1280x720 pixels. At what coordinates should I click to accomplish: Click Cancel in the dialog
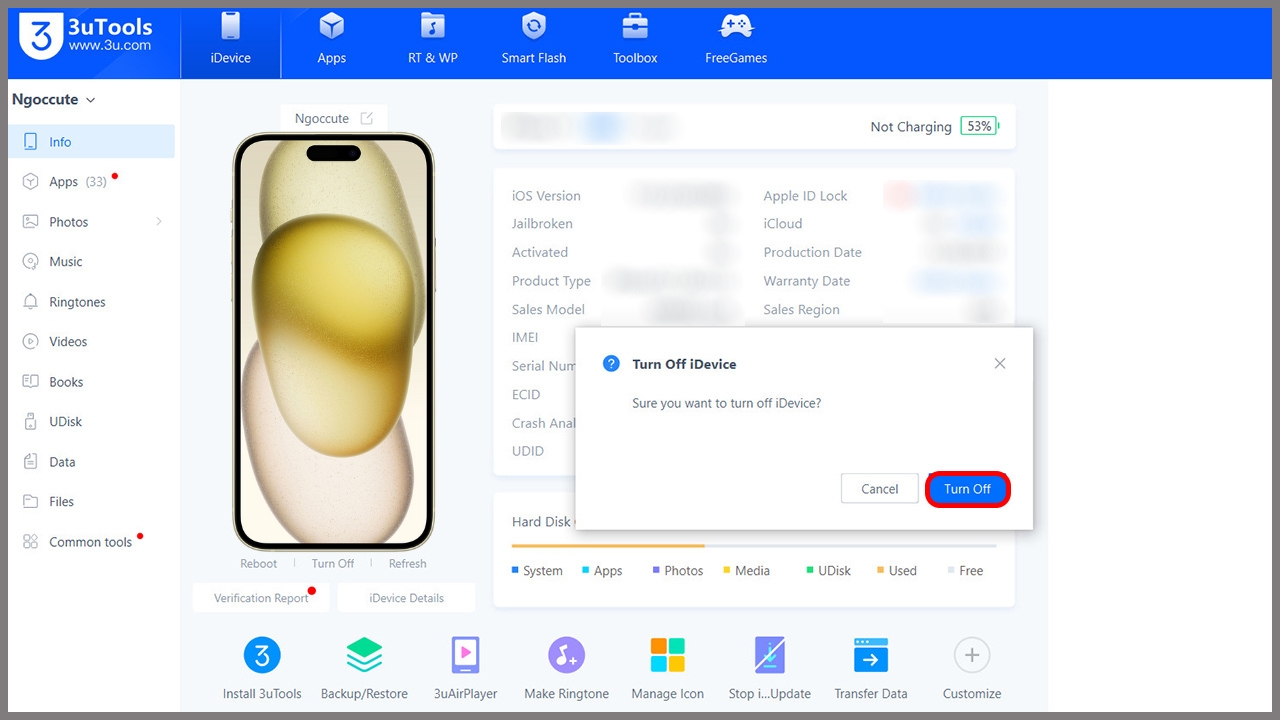[x=880, y=489]
